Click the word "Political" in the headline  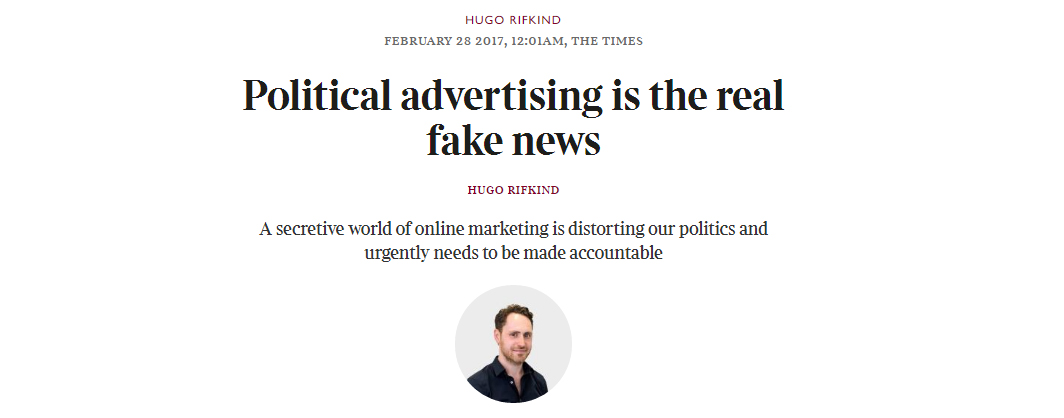coord(316,97)
